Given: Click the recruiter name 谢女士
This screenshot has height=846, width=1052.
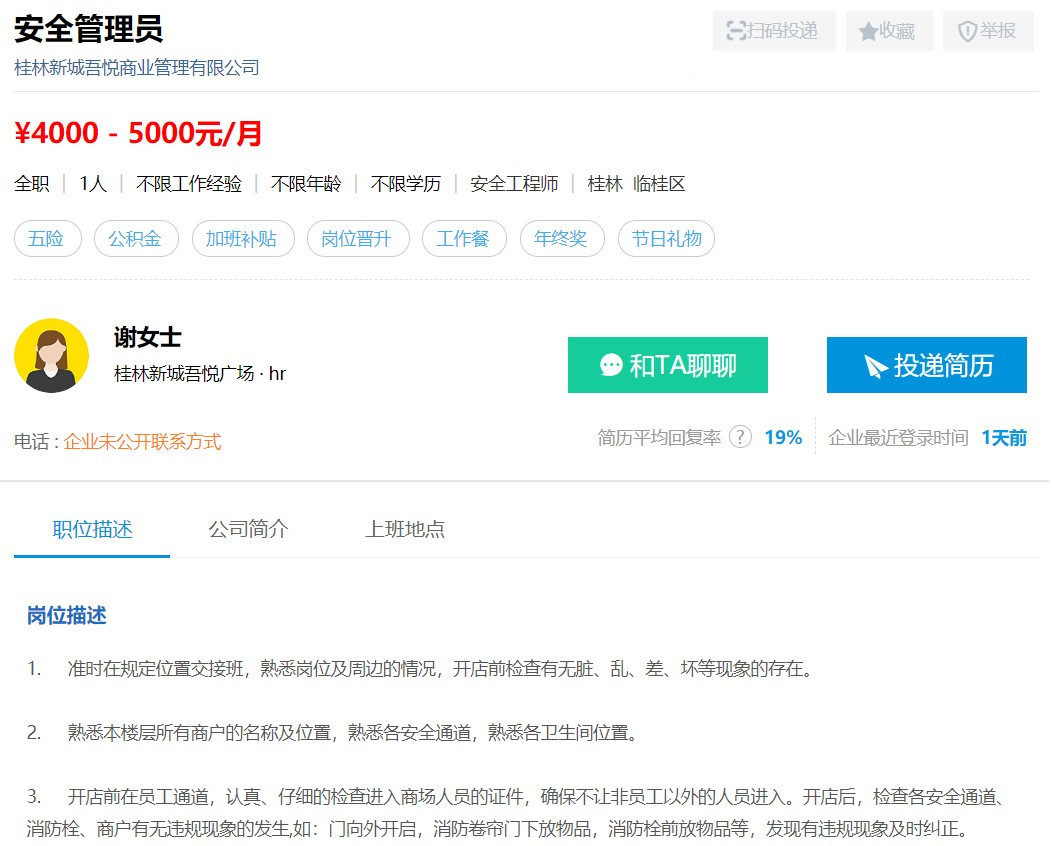Looking at the screenshot, I should [148, 337].
